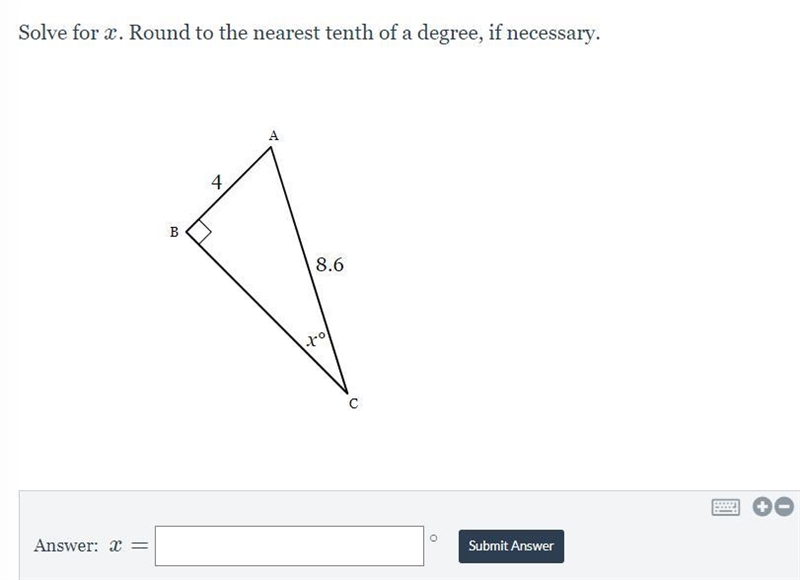Click the degree symbol beside the answer box
The image size is (800, 580).
pos(433,538)
